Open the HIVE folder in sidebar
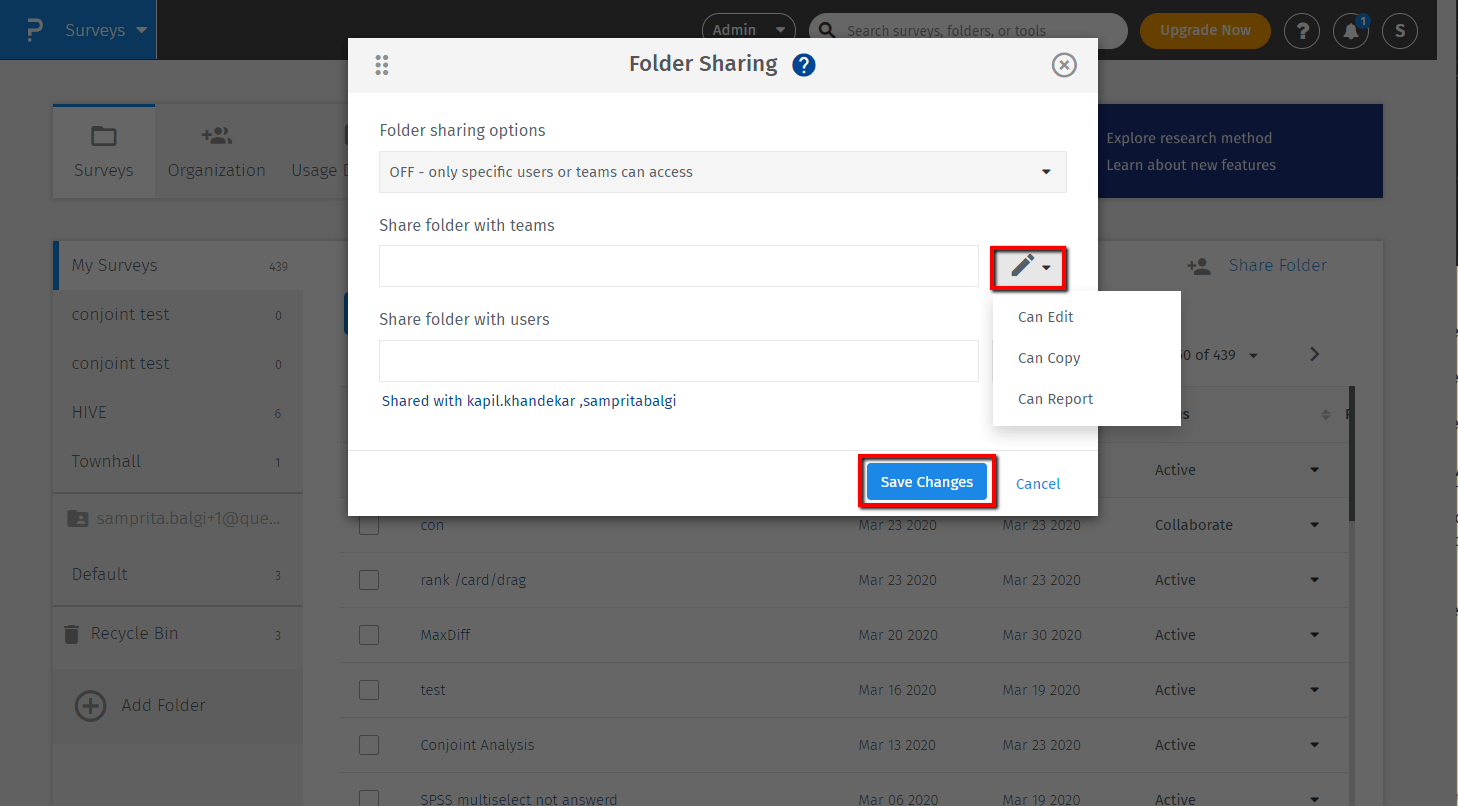Image resolution: width=1458 pixels, height=806 pixels. coord(89,412)
